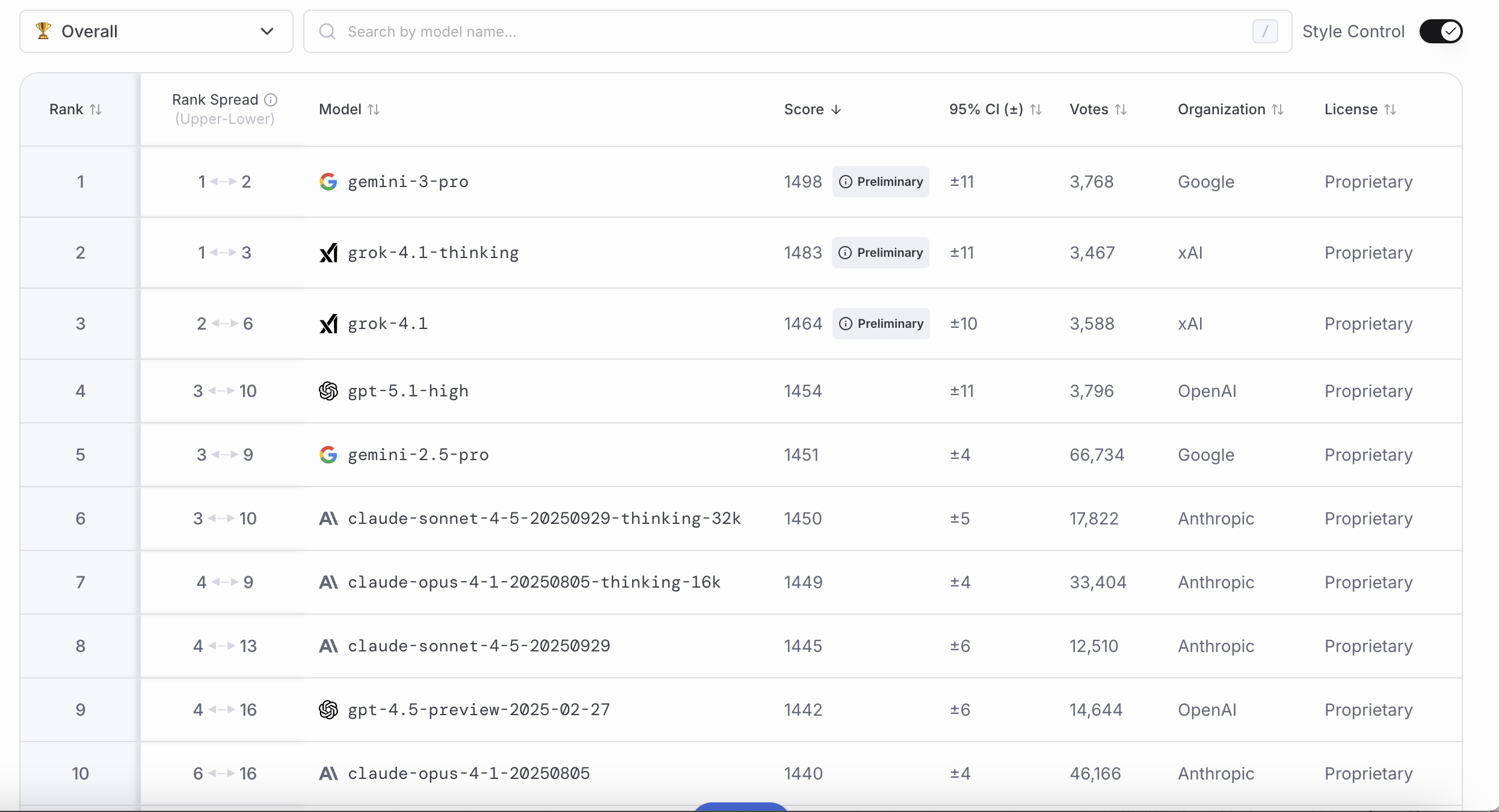This screenshot has height=812, width=1499.
Task: Click the info icon in gemini-3-pro's Preliminary badge
Action: click(x=846, y=182)
